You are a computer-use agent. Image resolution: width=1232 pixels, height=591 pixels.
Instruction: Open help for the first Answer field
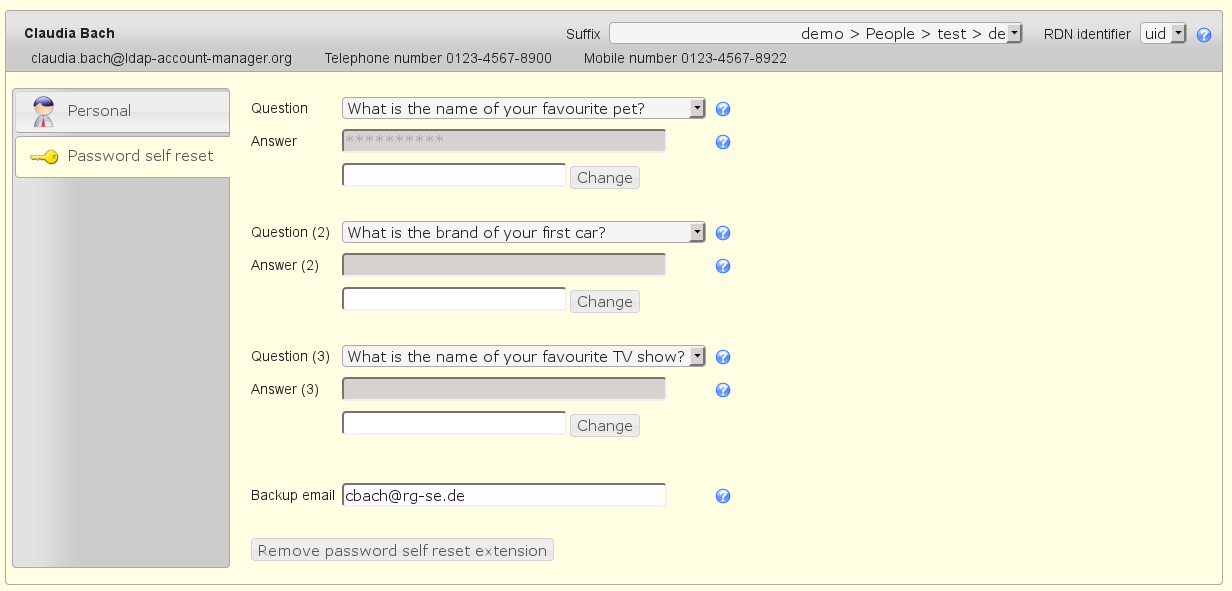click(x=723, y=142)
